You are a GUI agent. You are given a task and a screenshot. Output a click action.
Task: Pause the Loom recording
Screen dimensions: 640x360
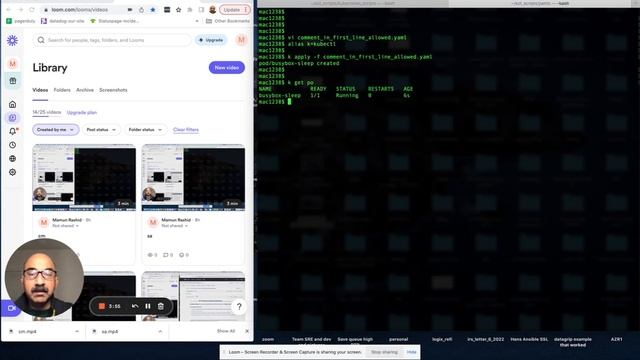point(148,306)
